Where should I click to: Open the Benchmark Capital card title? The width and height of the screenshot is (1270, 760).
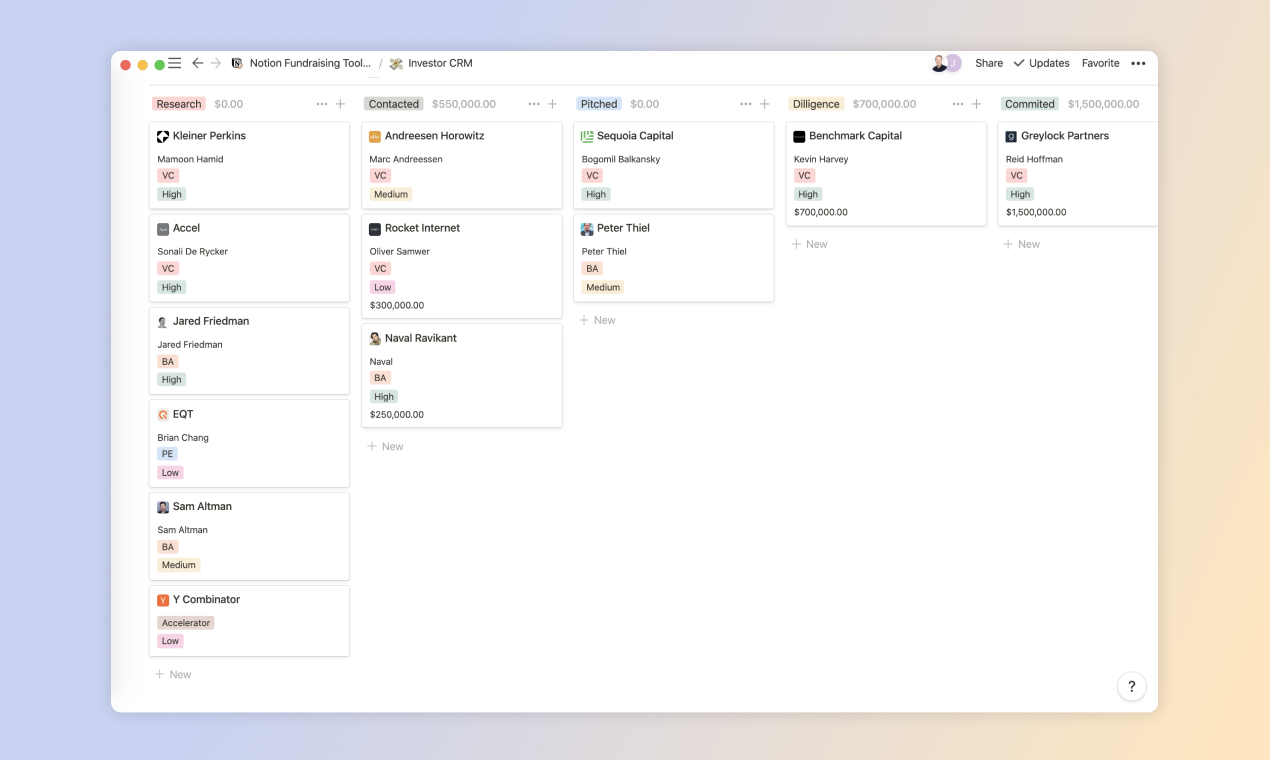[x=855, y=136]
